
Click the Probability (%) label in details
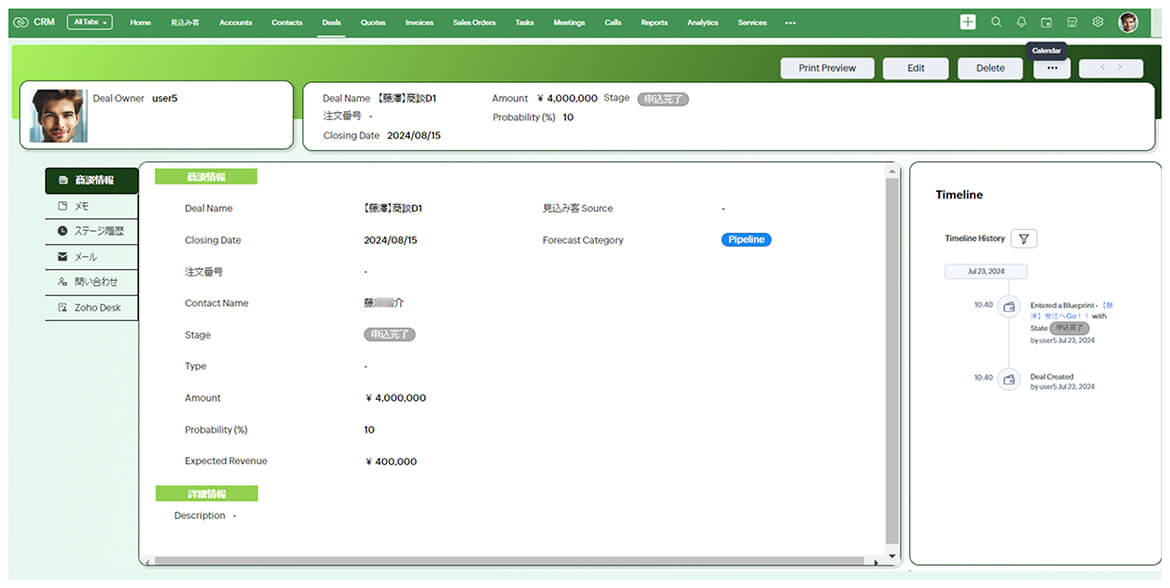[216, 430]
